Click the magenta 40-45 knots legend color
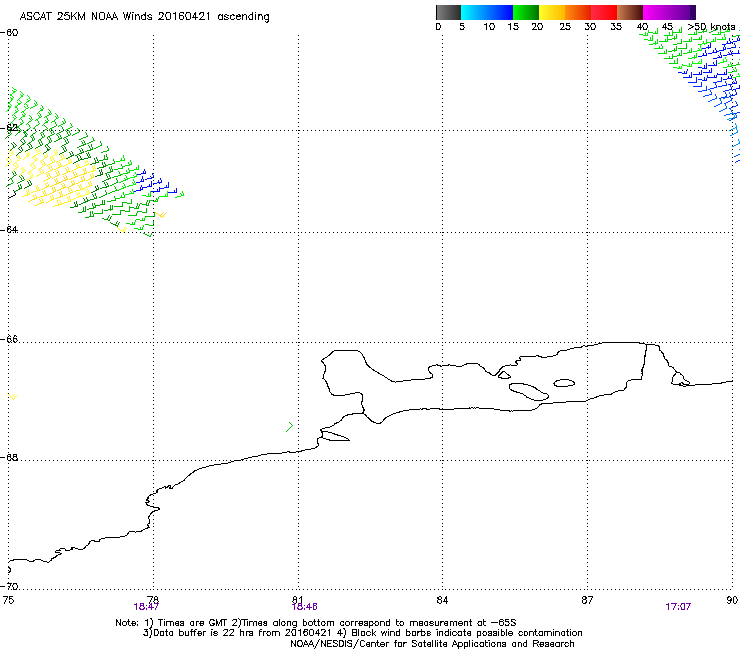 click(x=656, y=12)
